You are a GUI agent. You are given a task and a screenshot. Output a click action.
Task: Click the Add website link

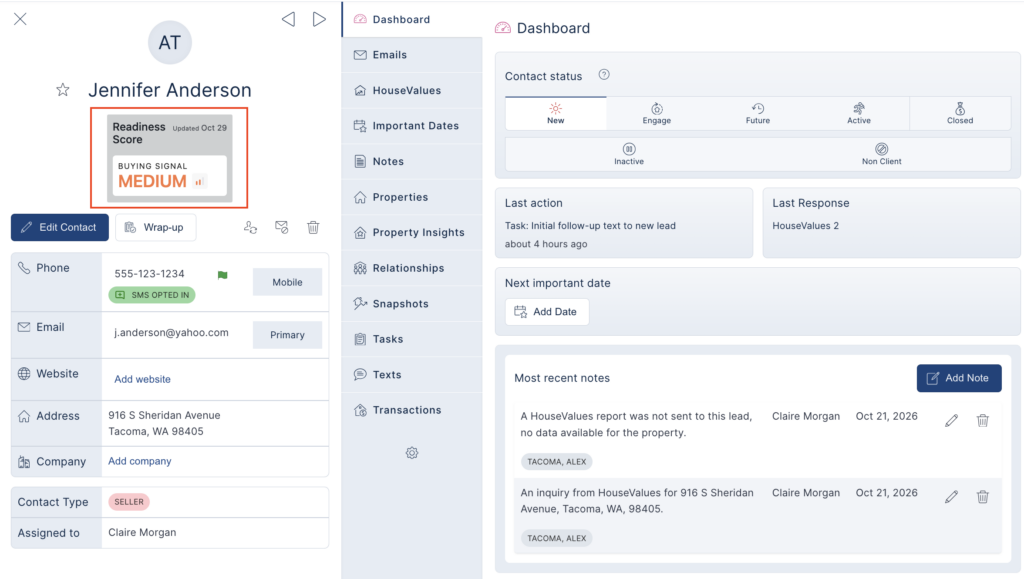pyautogui.click(x=142, y=379)
